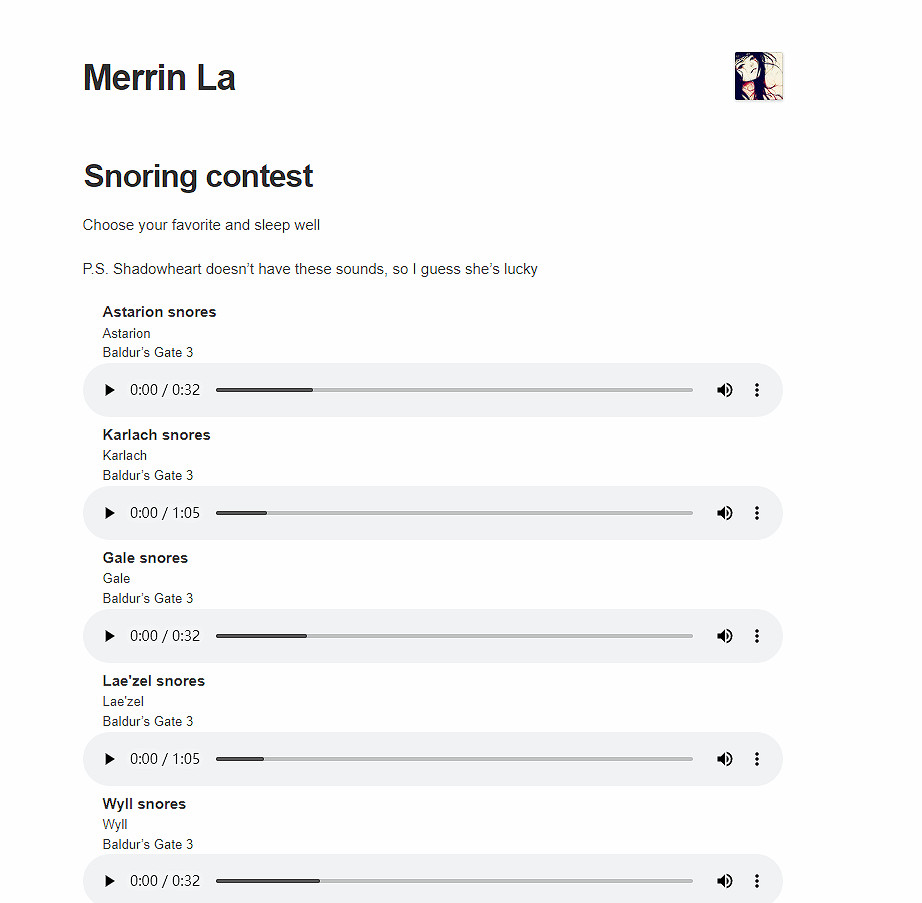Mute the Lae'zel snores player
922x903 pixels.
tap(725, 759)
